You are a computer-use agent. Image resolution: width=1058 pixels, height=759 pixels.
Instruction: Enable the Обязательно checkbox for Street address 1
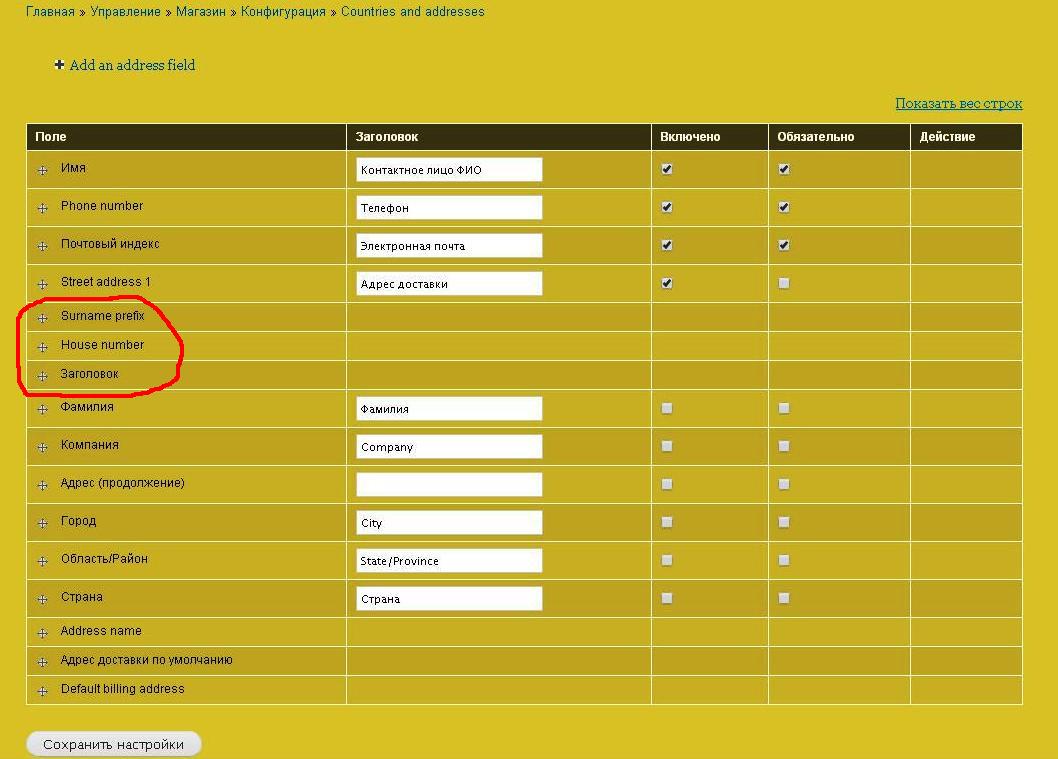784,283
